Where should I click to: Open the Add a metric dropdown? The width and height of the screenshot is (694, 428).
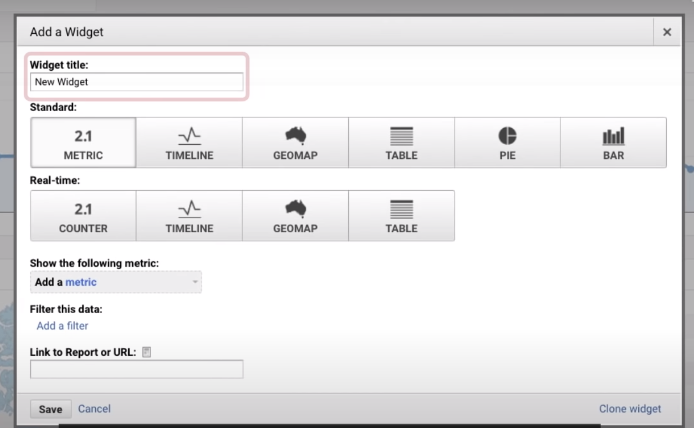point(116,282)
